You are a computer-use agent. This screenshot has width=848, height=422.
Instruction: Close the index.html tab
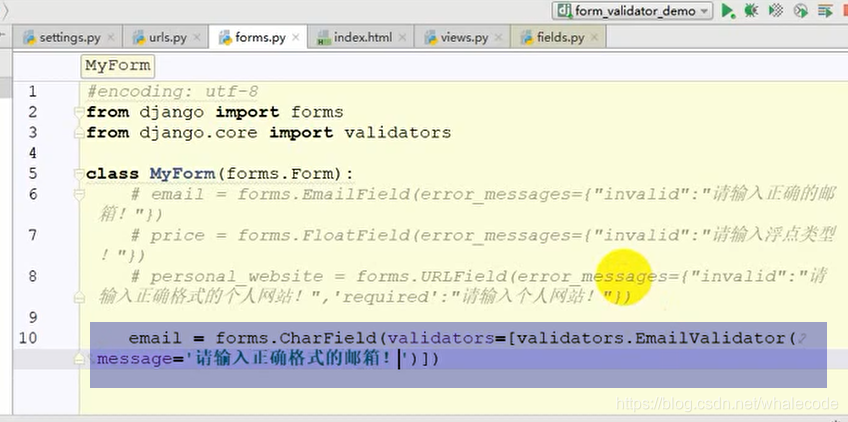[402, 38]
